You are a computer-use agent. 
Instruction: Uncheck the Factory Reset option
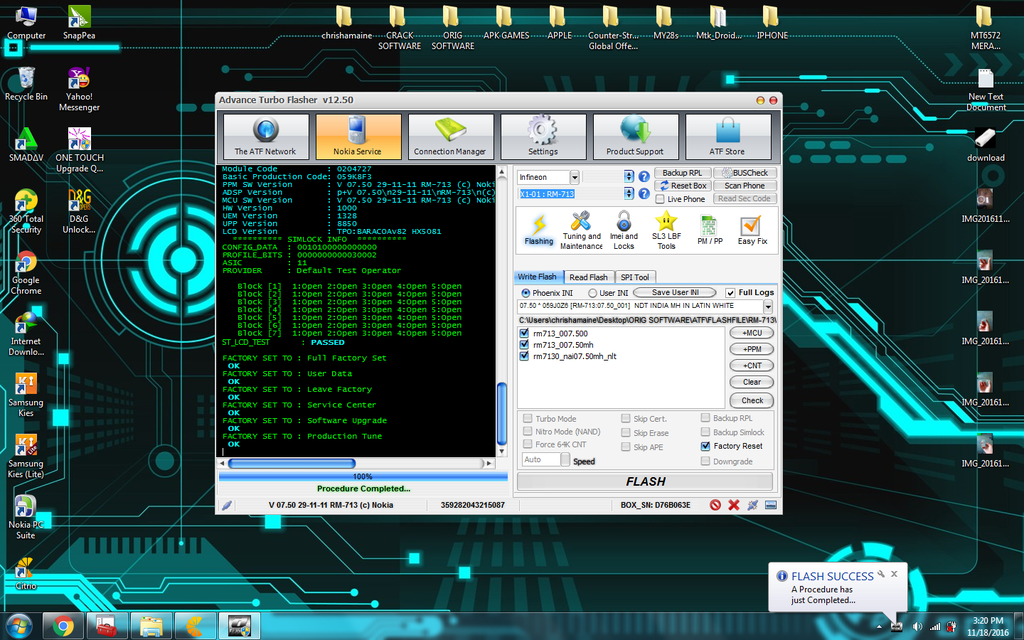point(706,446)
